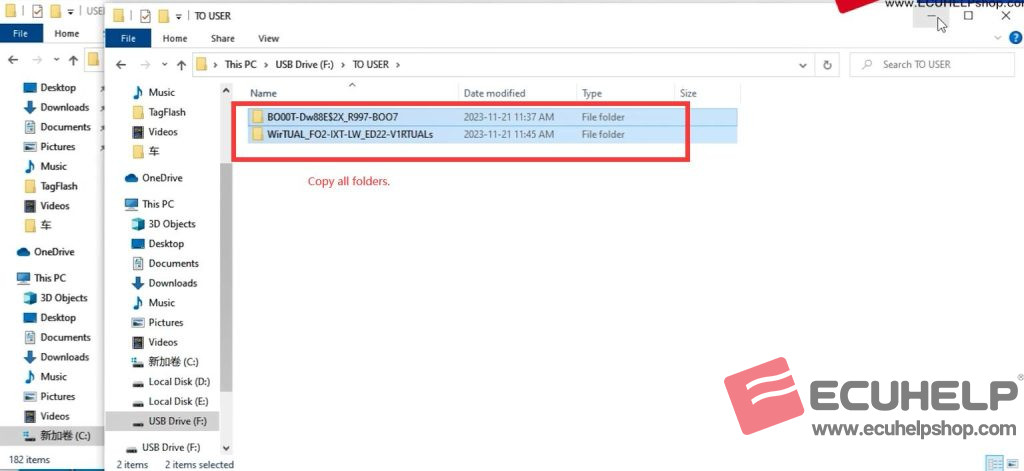This screenshot has height=471, width=1024.
Task: Click the navigation pane vertical scrollbar thumb
Action: click(x=226, y=278)
